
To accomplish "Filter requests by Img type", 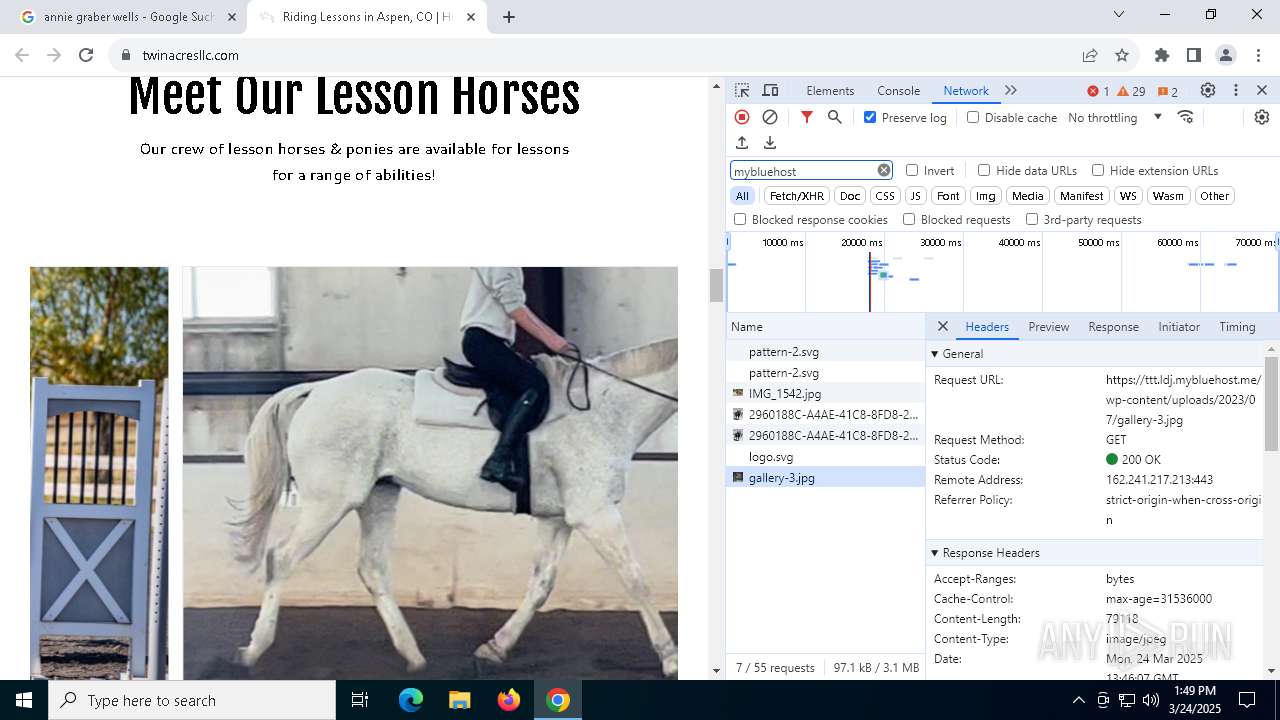I will click(x=986, y=196).
